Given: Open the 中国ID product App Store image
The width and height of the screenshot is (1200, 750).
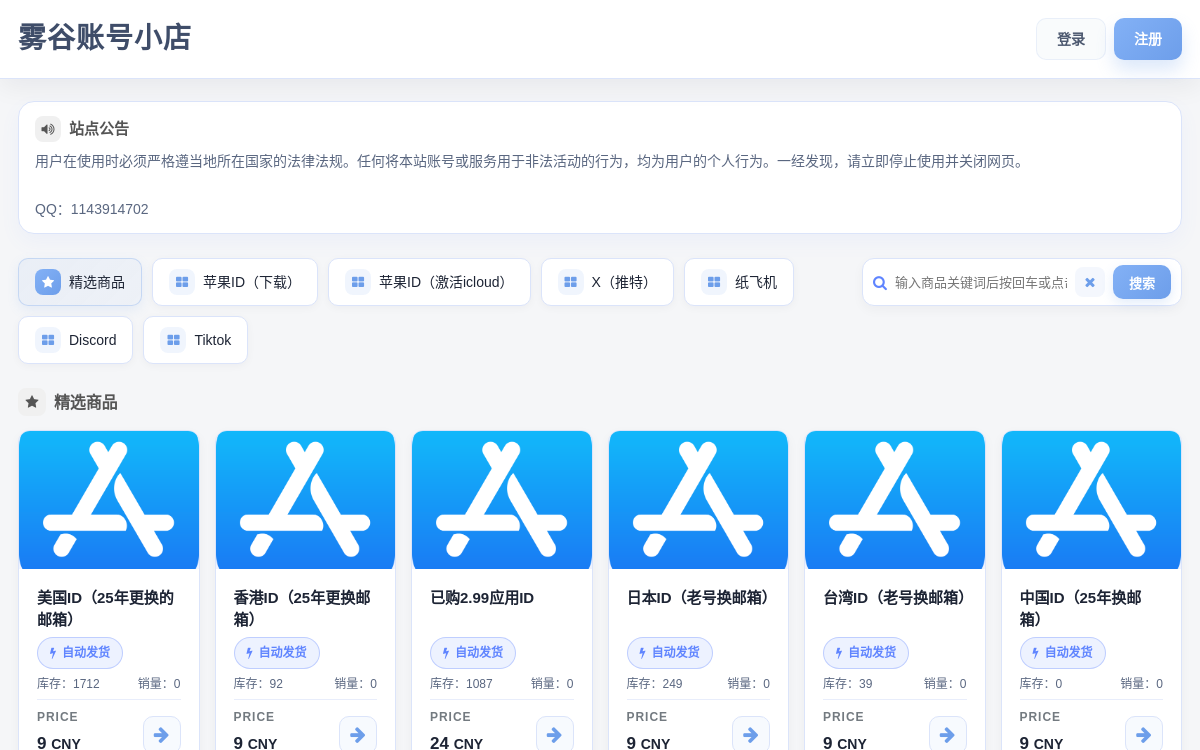Looking at the screenshot, I should [1091, 500].
